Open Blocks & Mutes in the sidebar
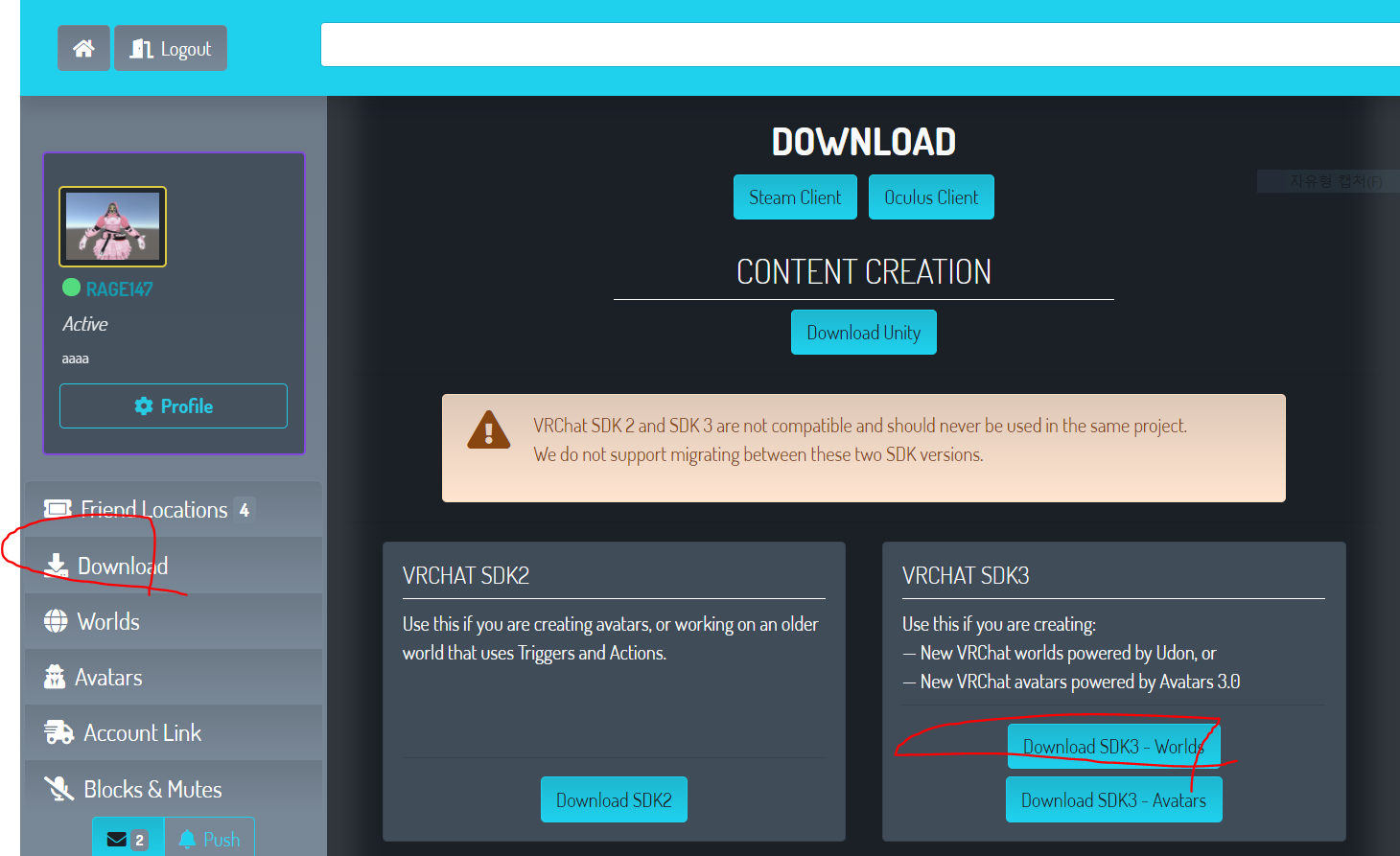This screenshot has height=856, width=1400. pyautogui.click(x=174, y=789)
